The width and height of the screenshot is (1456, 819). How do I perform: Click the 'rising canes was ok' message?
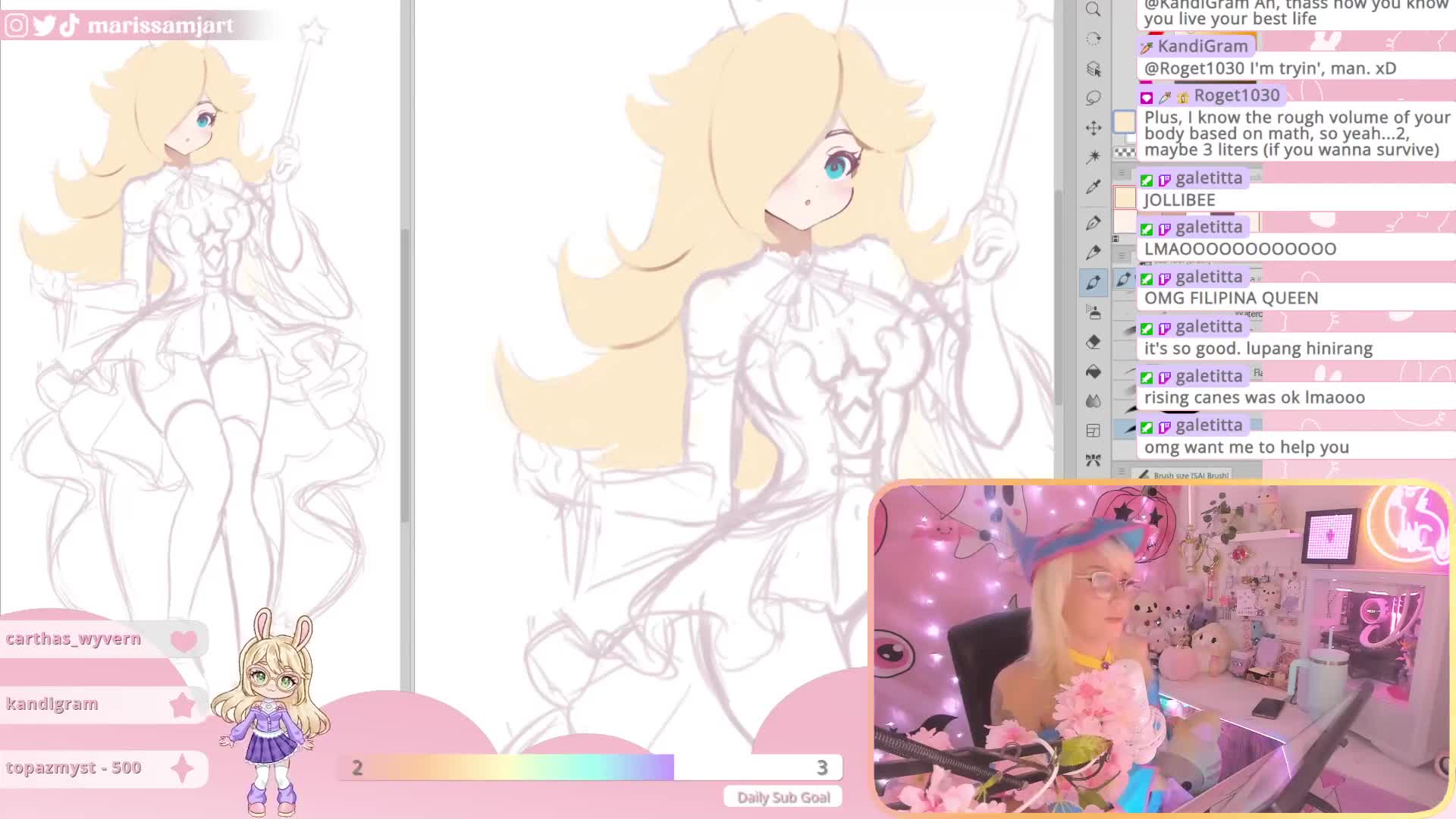click(x=1254, y=397)
